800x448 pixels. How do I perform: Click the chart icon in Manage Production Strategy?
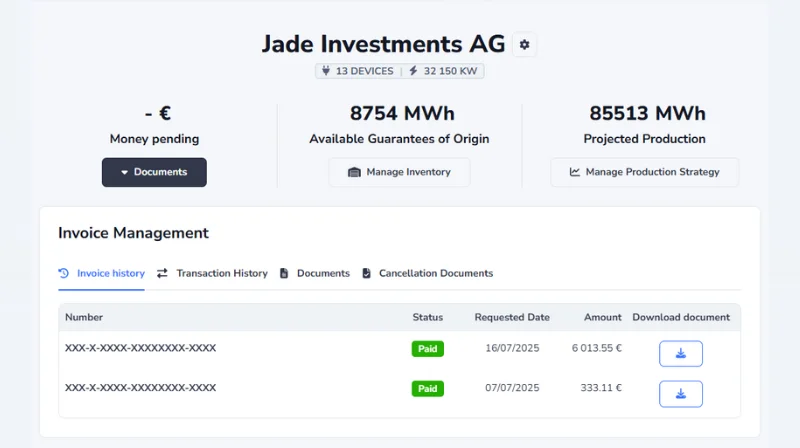coord(574,172)
